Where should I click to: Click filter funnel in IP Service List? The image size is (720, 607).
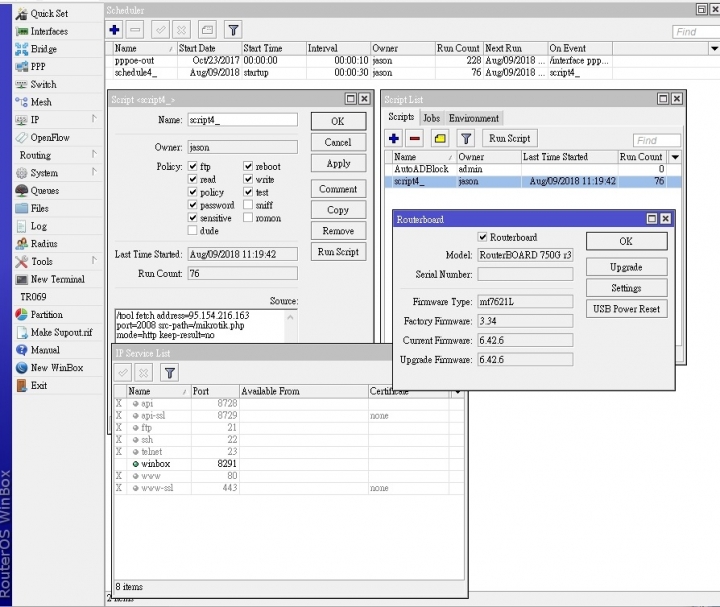coord(169,373)
